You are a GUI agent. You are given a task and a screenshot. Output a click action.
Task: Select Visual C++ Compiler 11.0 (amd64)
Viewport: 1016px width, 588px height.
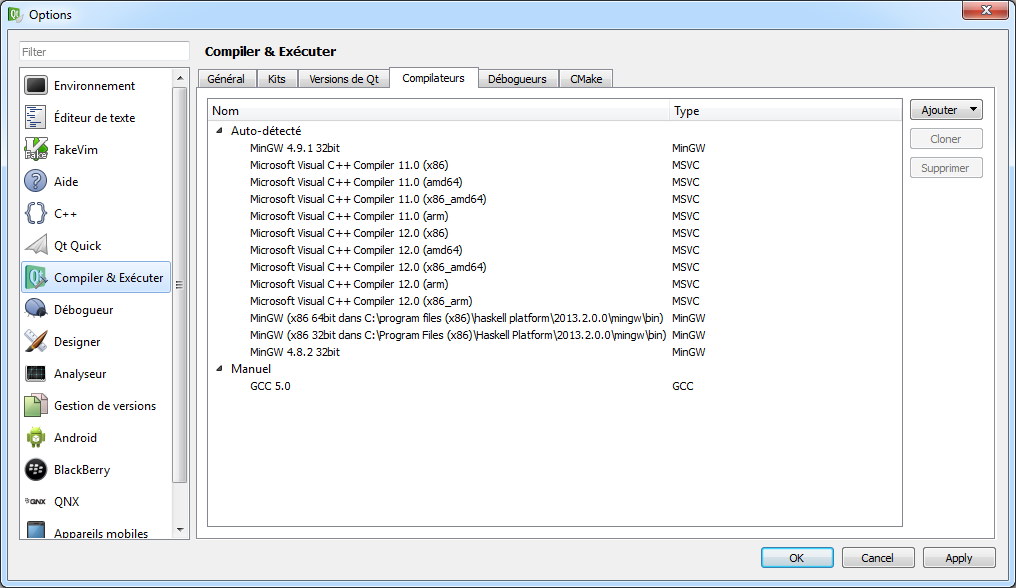[356, 182]
